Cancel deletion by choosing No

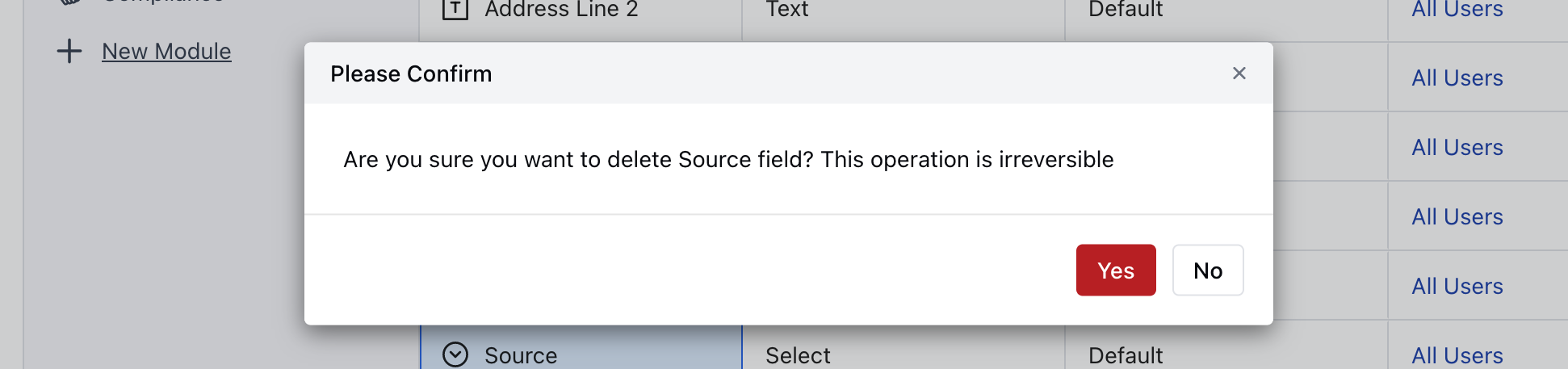pyautogui.click(x=1207, y=270)
